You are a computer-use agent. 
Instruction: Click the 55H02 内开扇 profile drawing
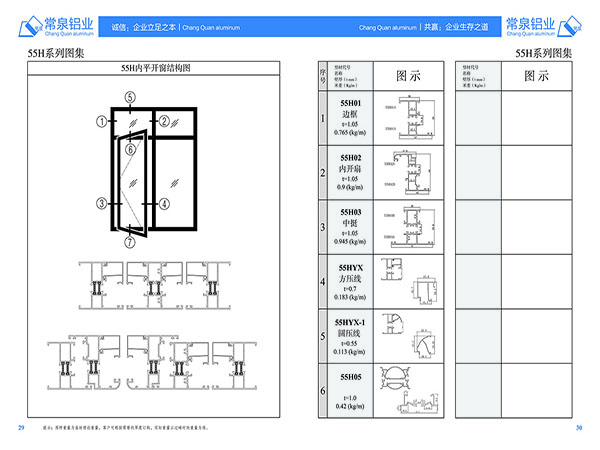click(408, 172)
